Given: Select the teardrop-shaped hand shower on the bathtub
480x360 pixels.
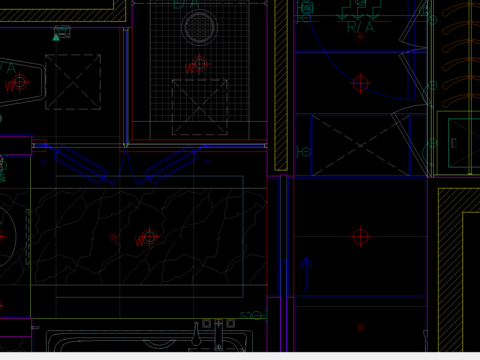Looking at the screenshot, I should [196, 334].
